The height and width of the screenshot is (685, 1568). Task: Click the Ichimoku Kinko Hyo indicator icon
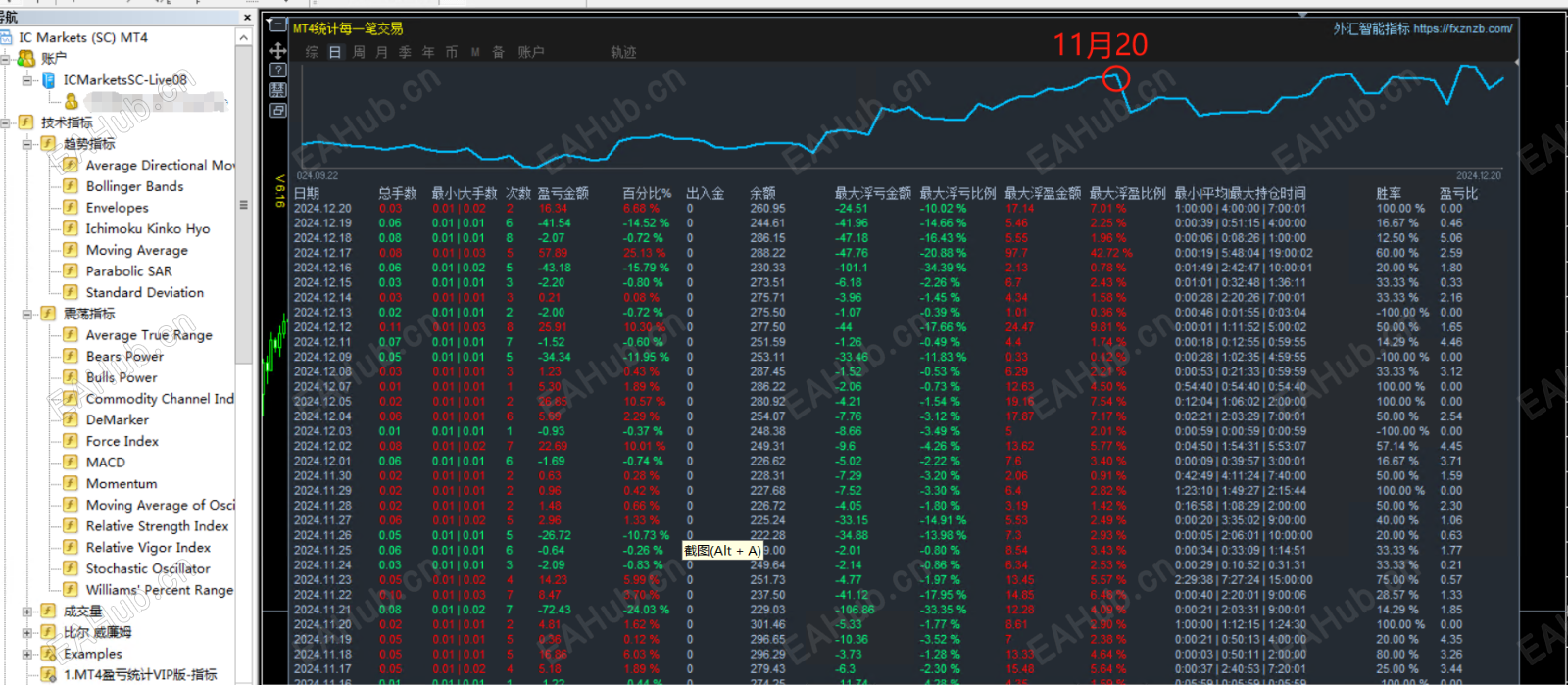[x=71, y=228]
